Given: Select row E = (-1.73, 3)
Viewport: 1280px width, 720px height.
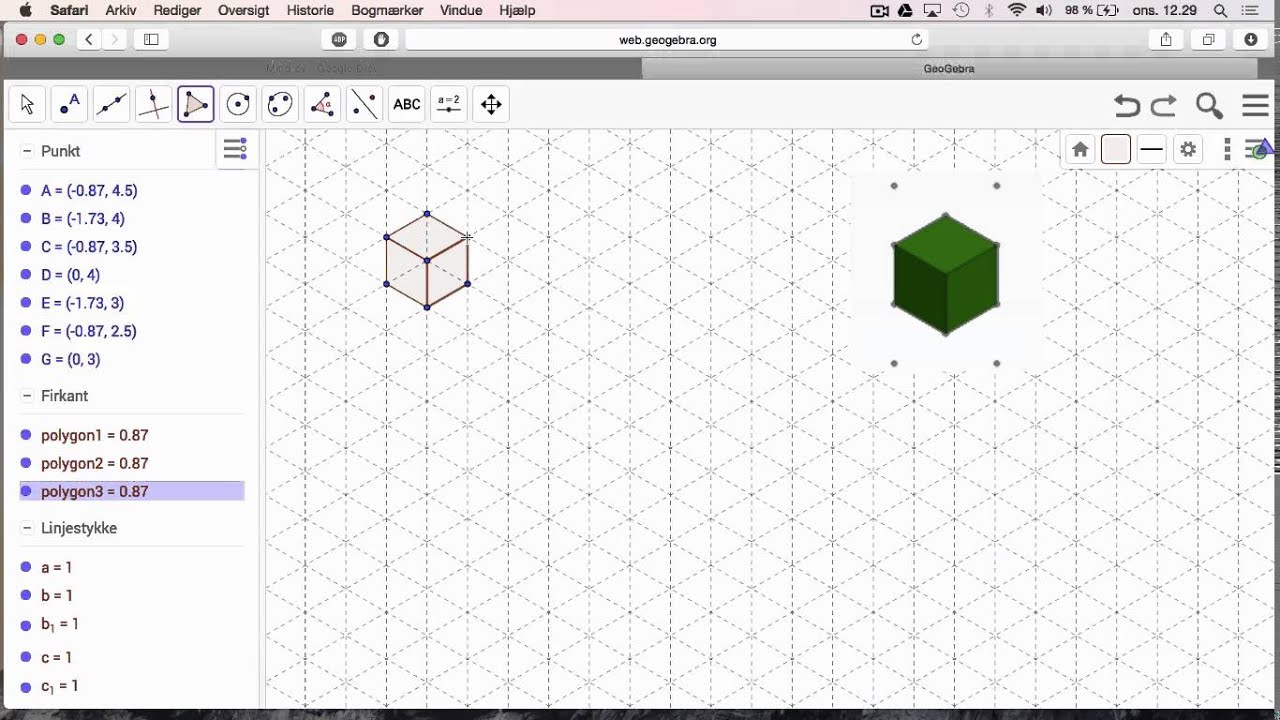Looking at the screenshot, I should click(132, 302).
